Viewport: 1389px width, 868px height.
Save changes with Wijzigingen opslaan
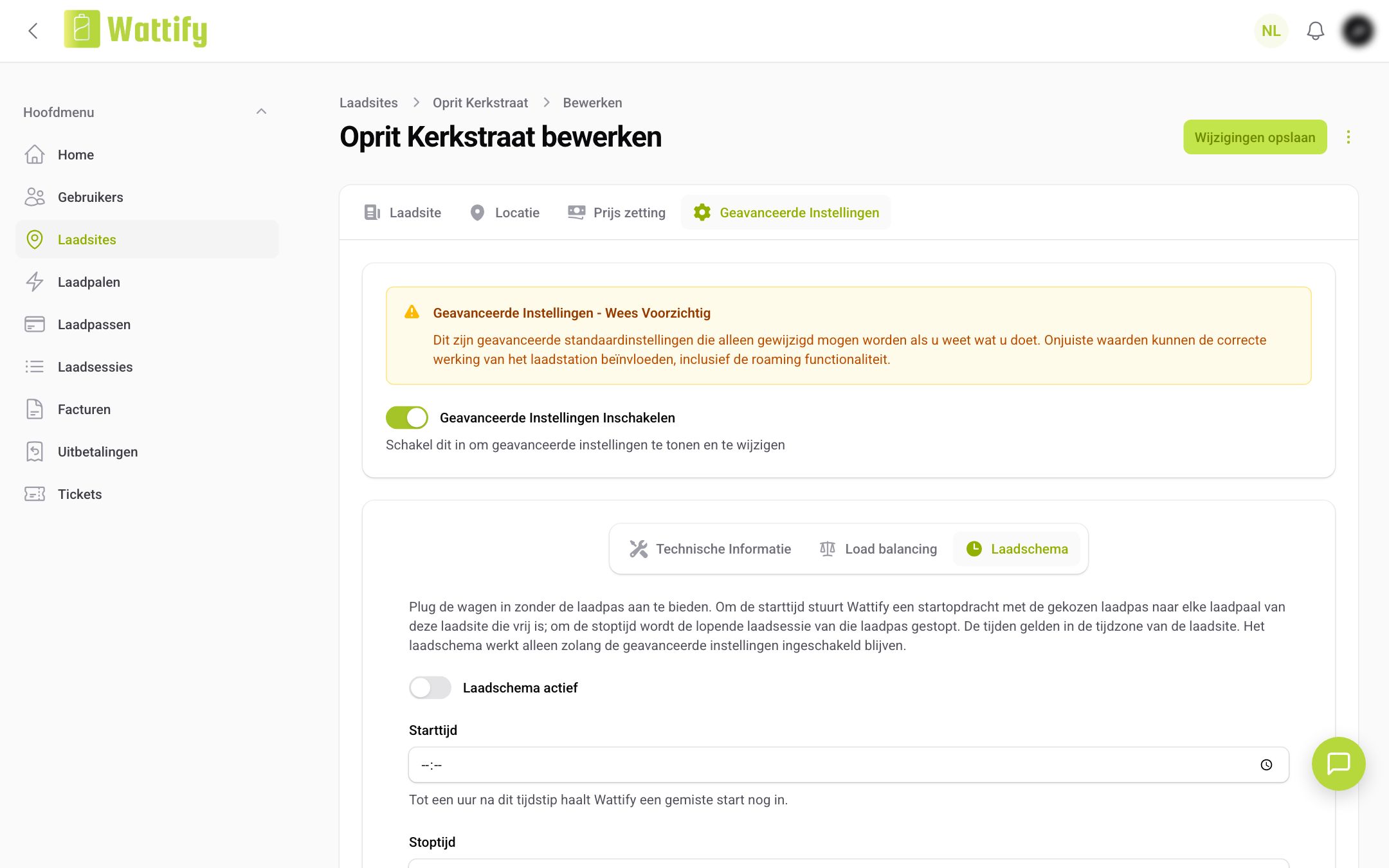tap(1255, 137)
